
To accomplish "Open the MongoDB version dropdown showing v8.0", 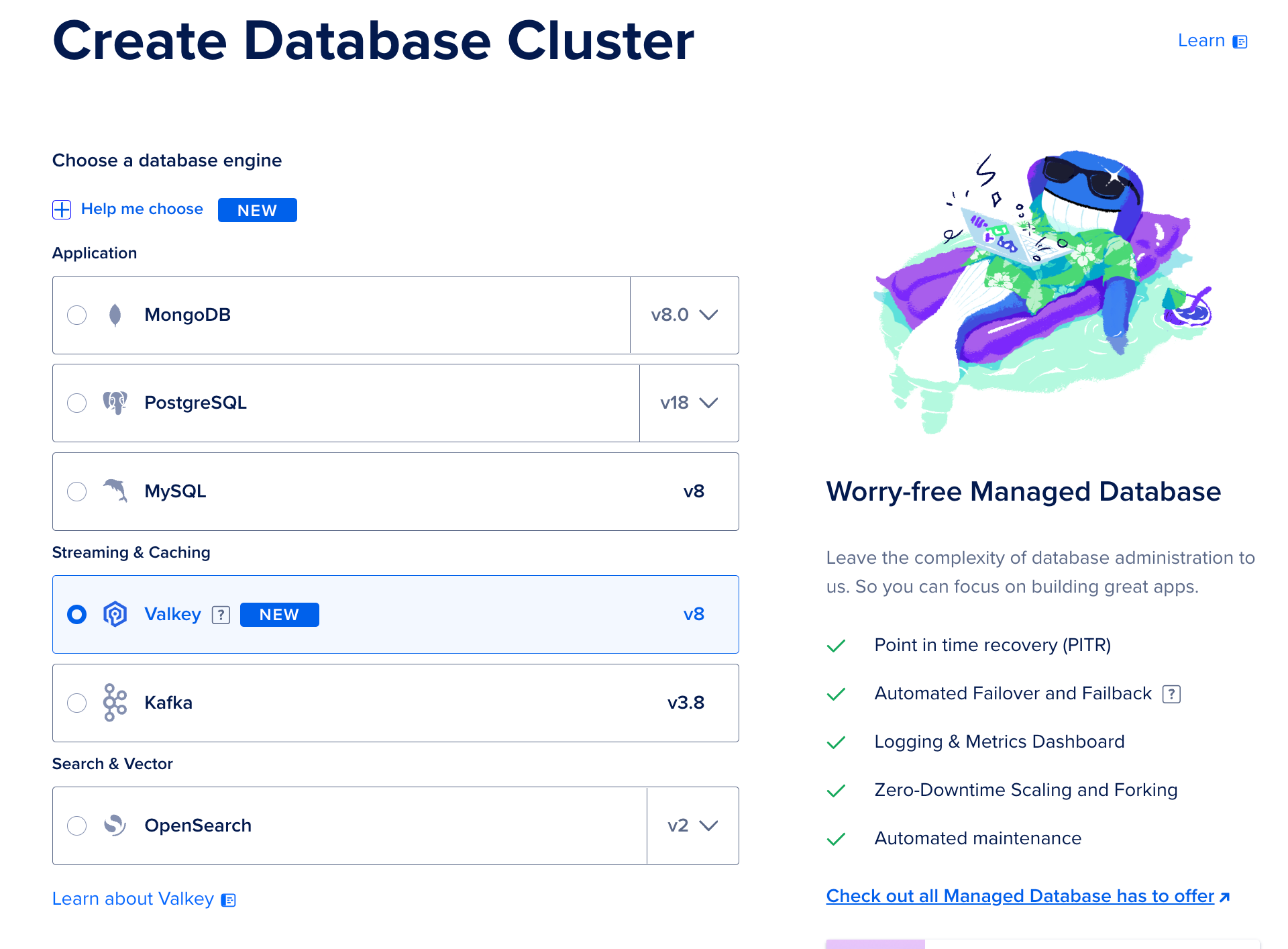I will coord(684,315).
